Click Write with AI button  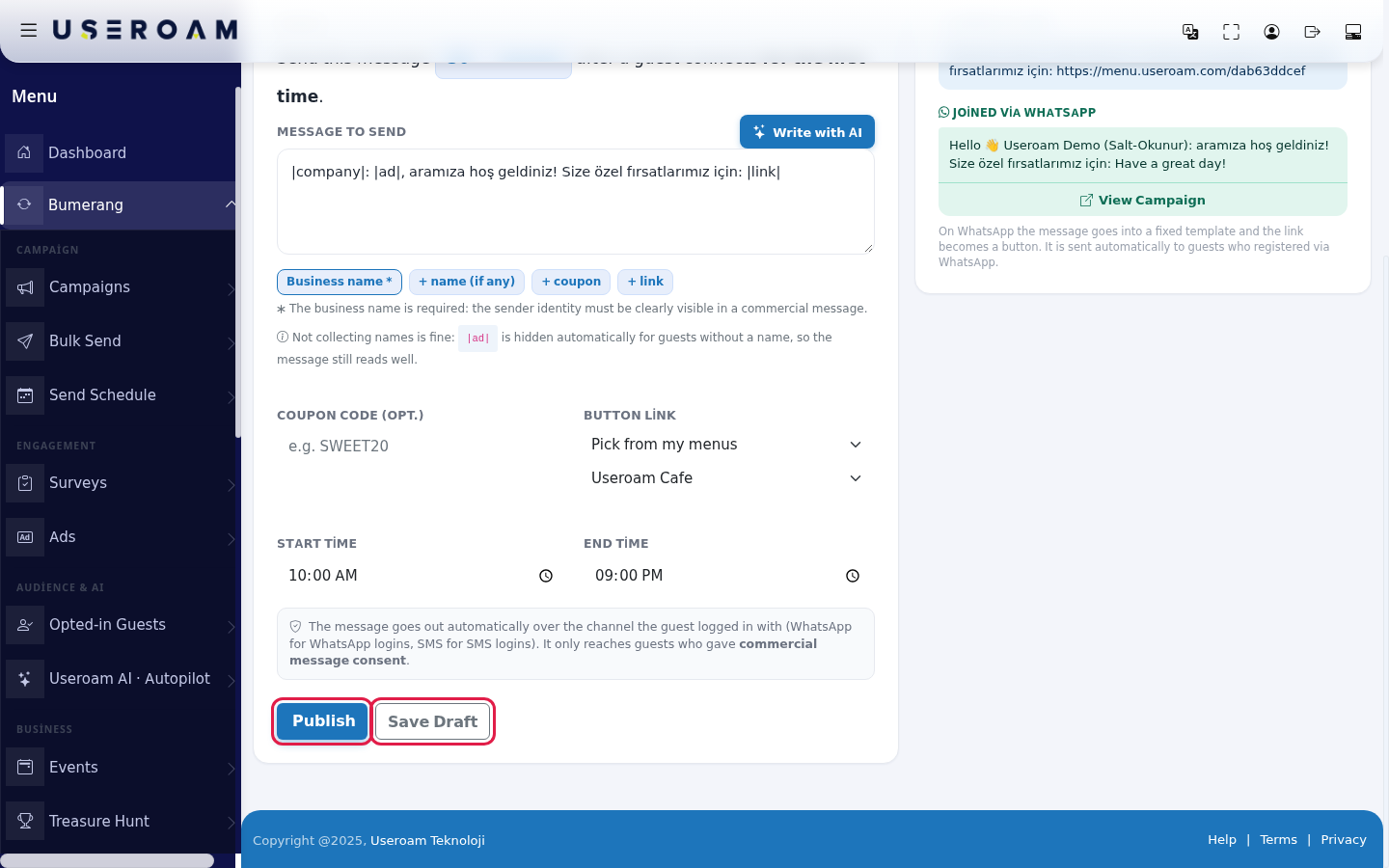(807, 132)
